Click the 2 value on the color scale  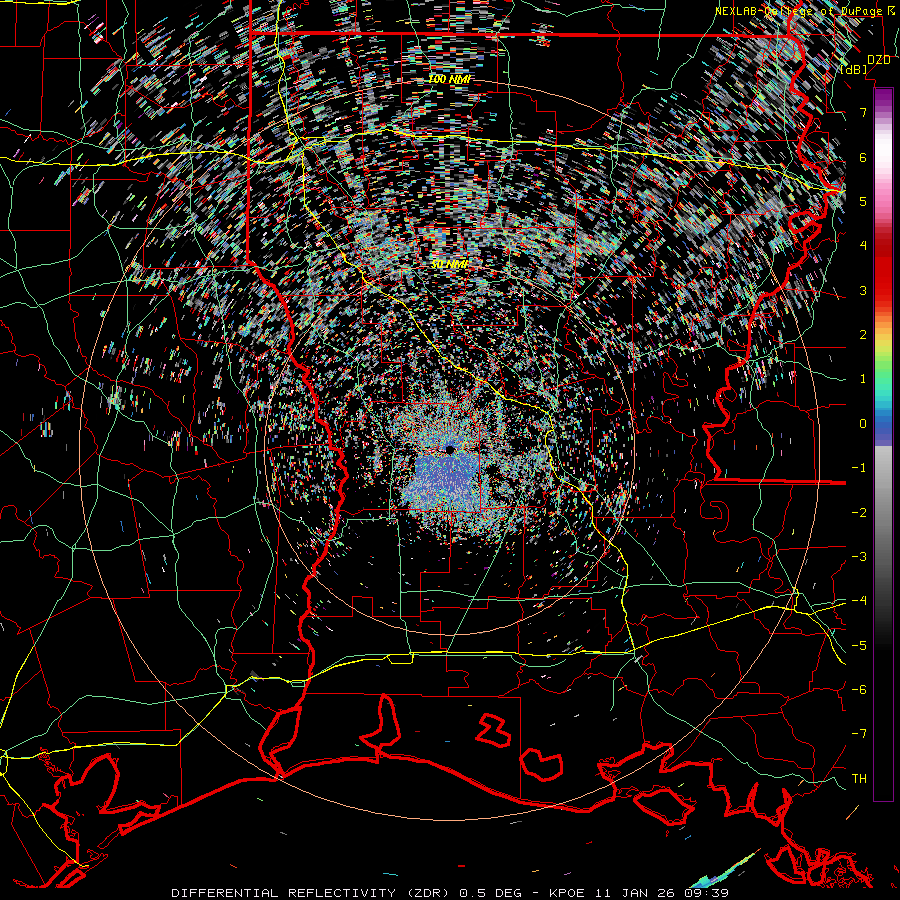pyautogui.click(x=863, y=335)
